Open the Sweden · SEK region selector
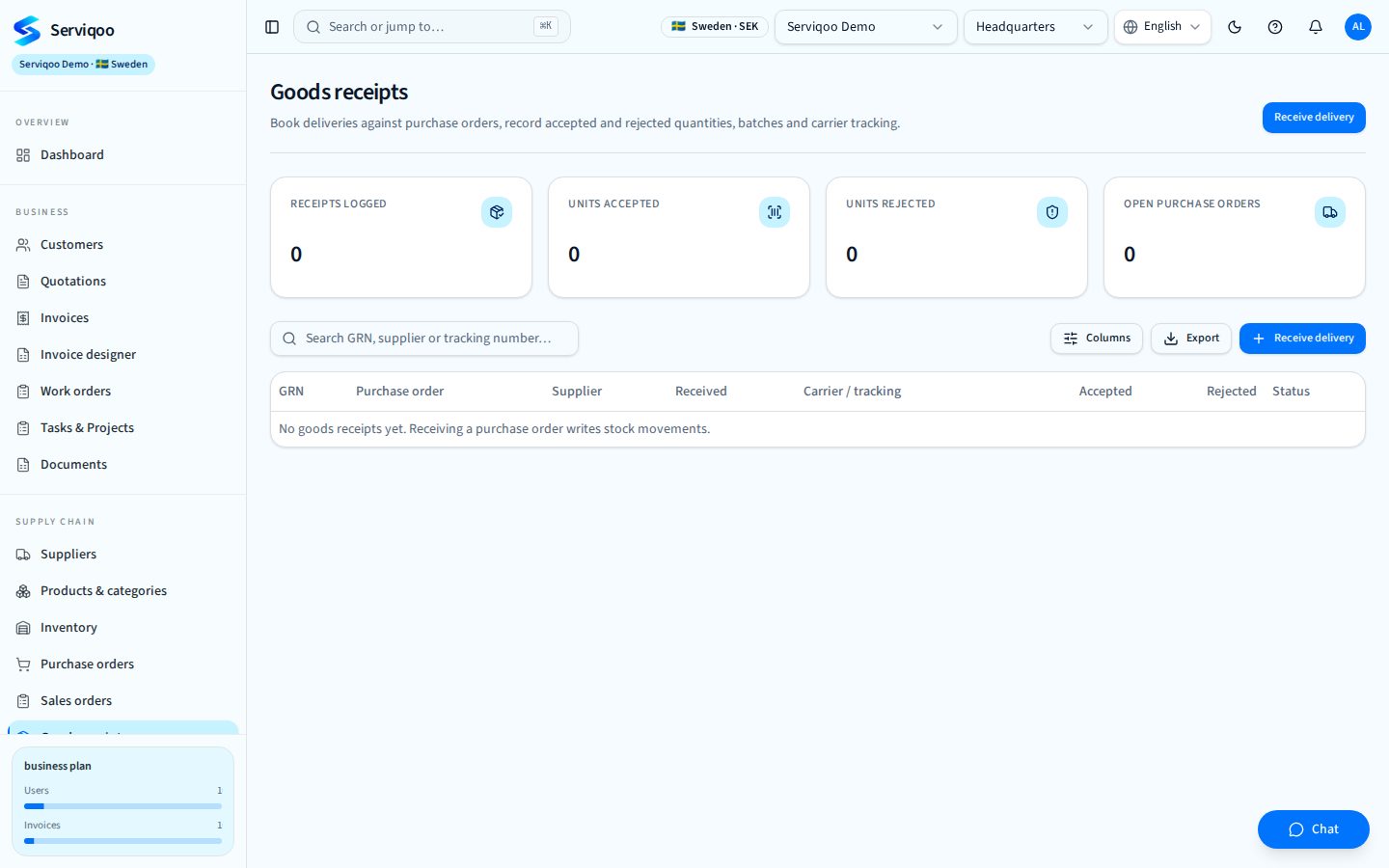This screenshot has height=868, width=1389. pyautogui.click(x=715, y=27)
